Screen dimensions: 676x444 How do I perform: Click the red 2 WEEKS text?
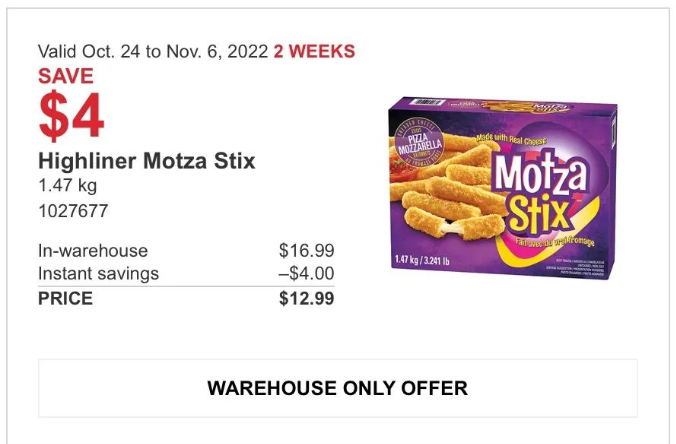point(314,52)
